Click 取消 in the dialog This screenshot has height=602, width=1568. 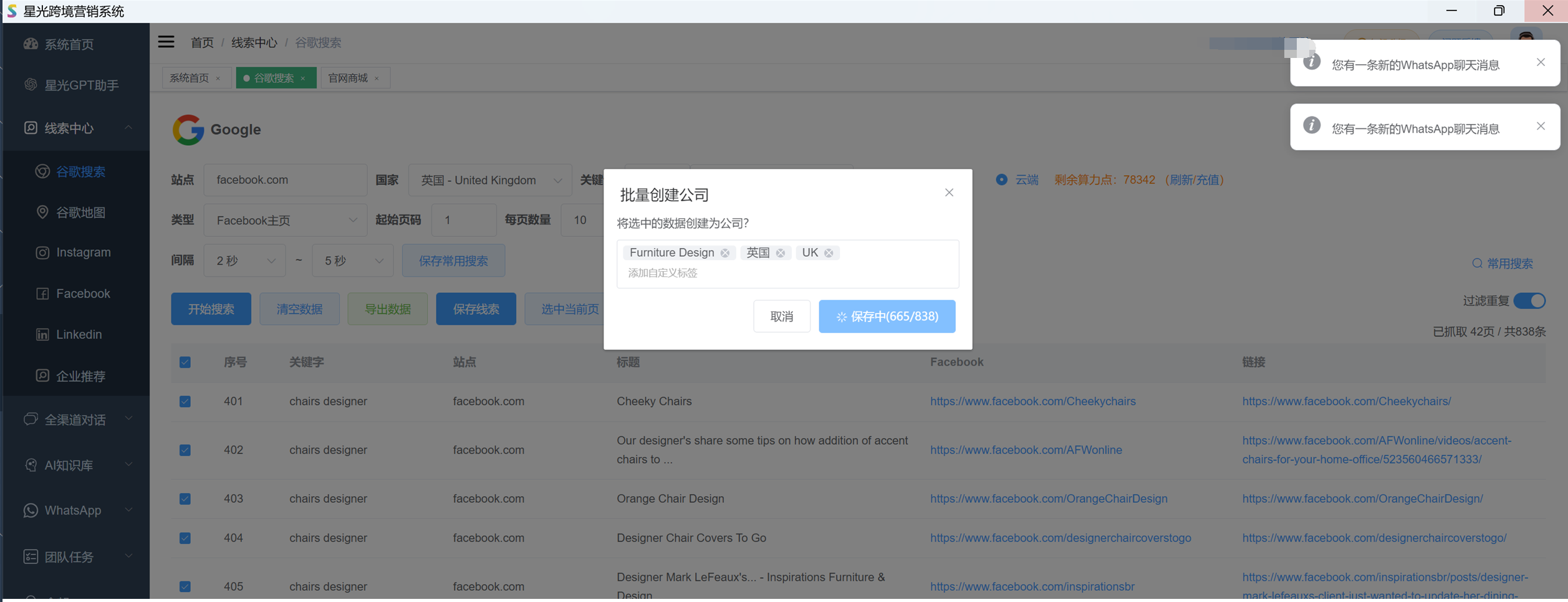click(782, 317)
